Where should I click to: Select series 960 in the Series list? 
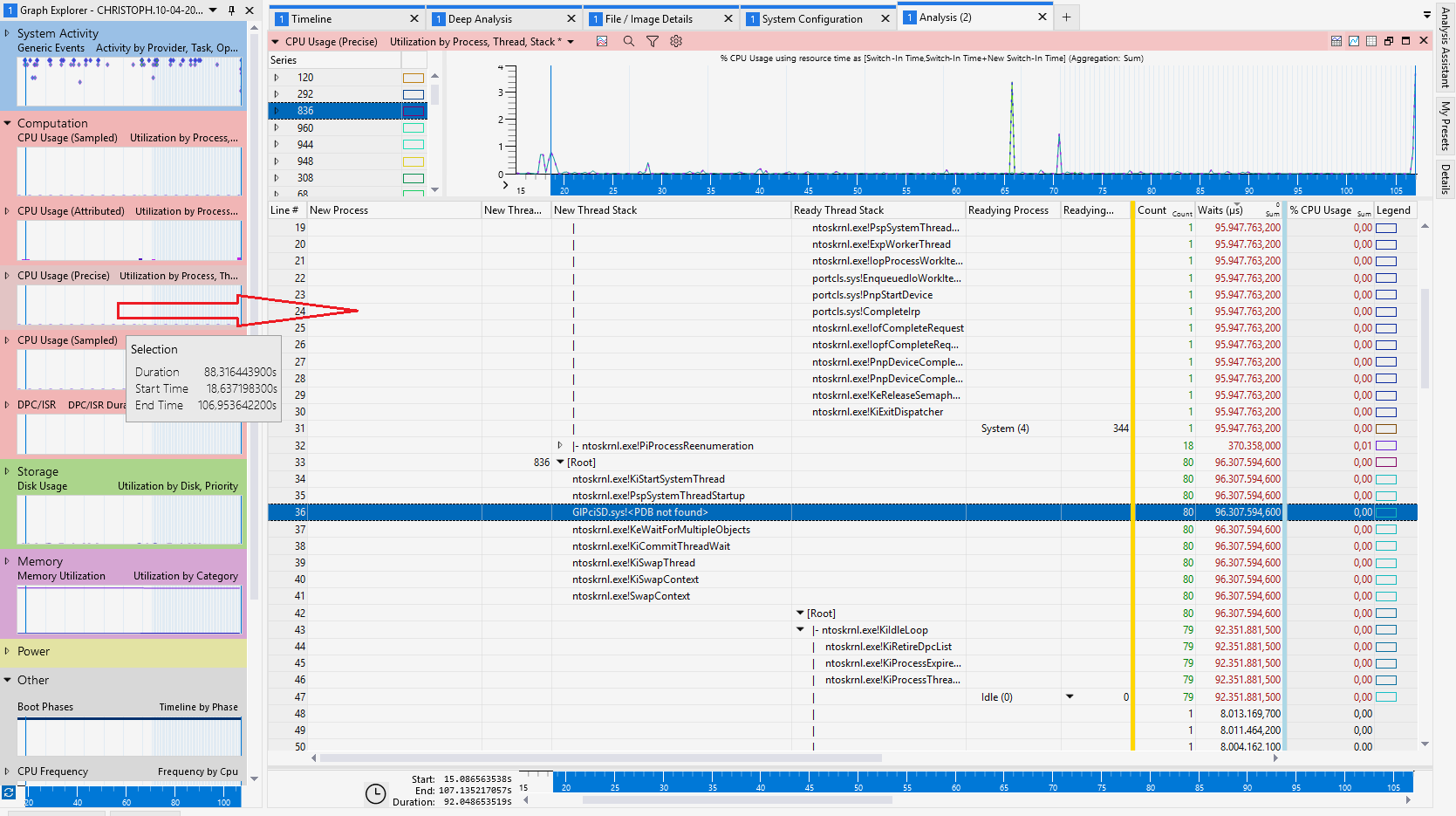click(348, 128)
